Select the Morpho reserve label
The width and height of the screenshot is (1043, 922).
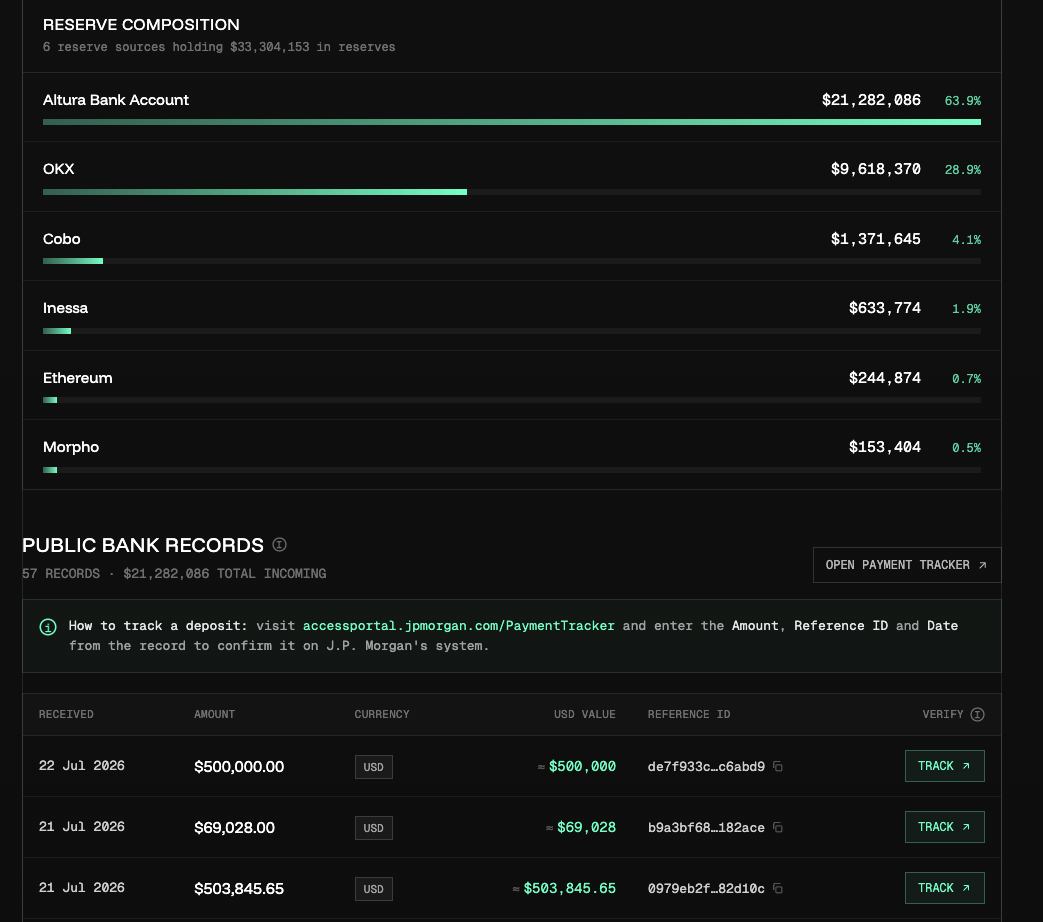[71, 447]
